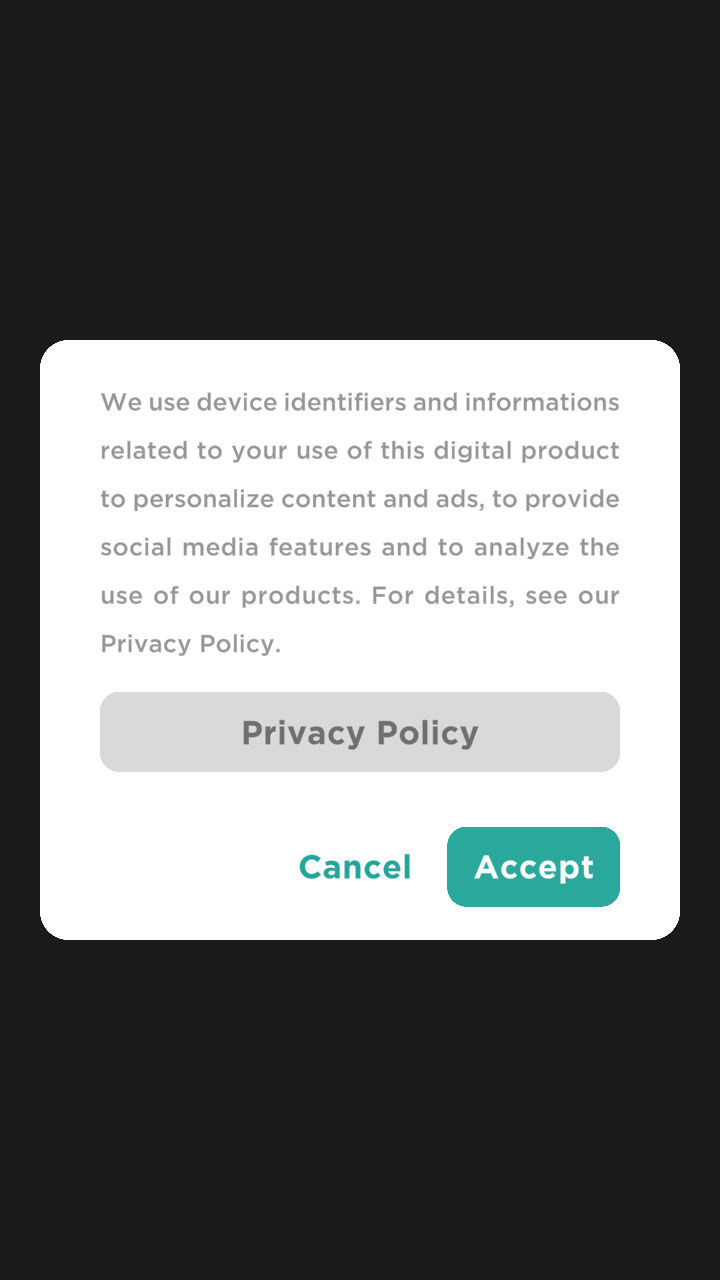Viewport: 720px width, 1280px height.
Task: View details via the Privacy Policy button
Action: pos(360,732)
